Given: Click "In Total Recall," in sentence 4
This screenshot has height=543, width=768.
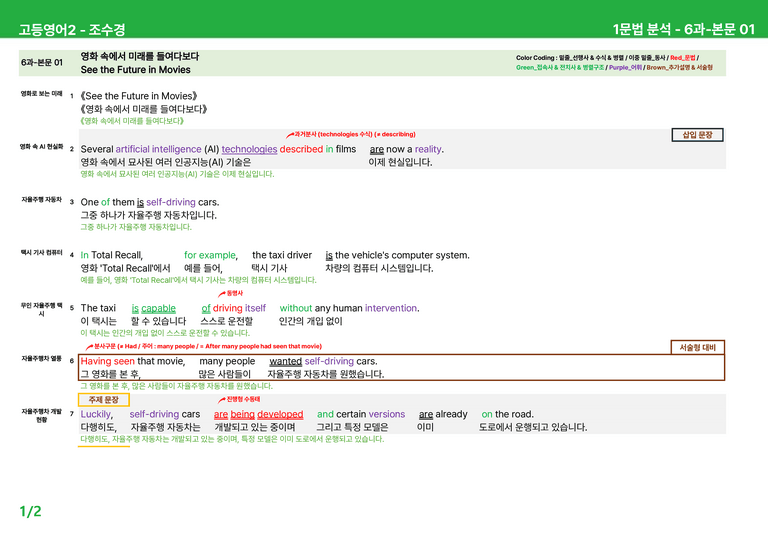Looking at the screenshot, I should 112,255.
